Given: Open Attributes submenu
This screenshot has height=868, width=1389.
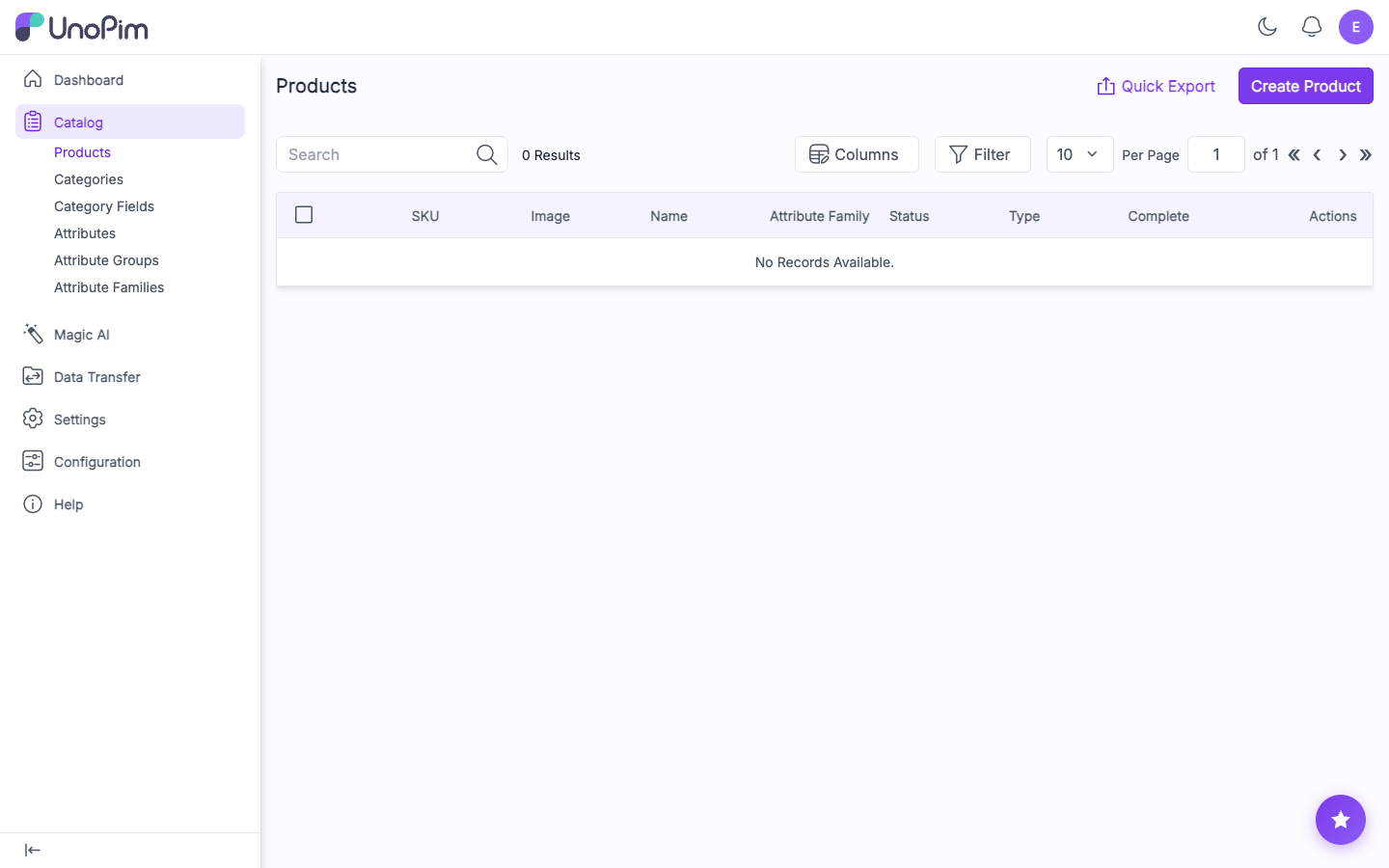Looking at the screenshot, I should 85,233.
